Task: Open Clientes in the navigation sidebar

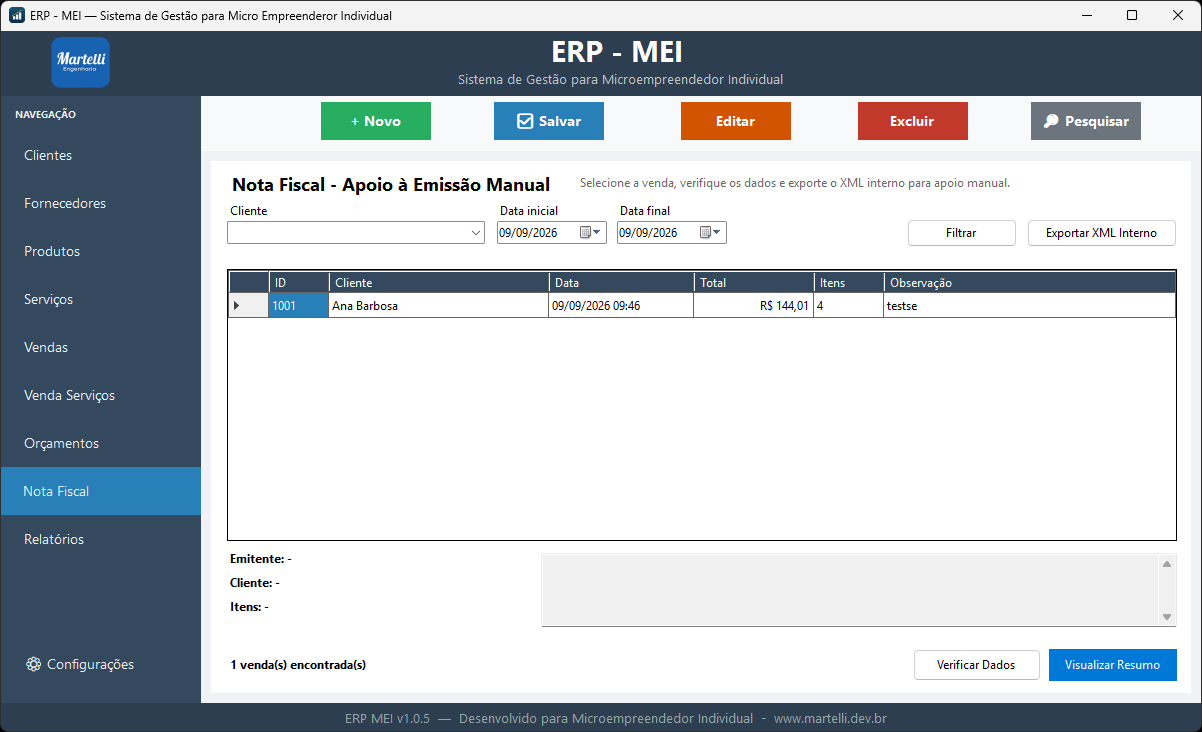Action: [100, 155]
